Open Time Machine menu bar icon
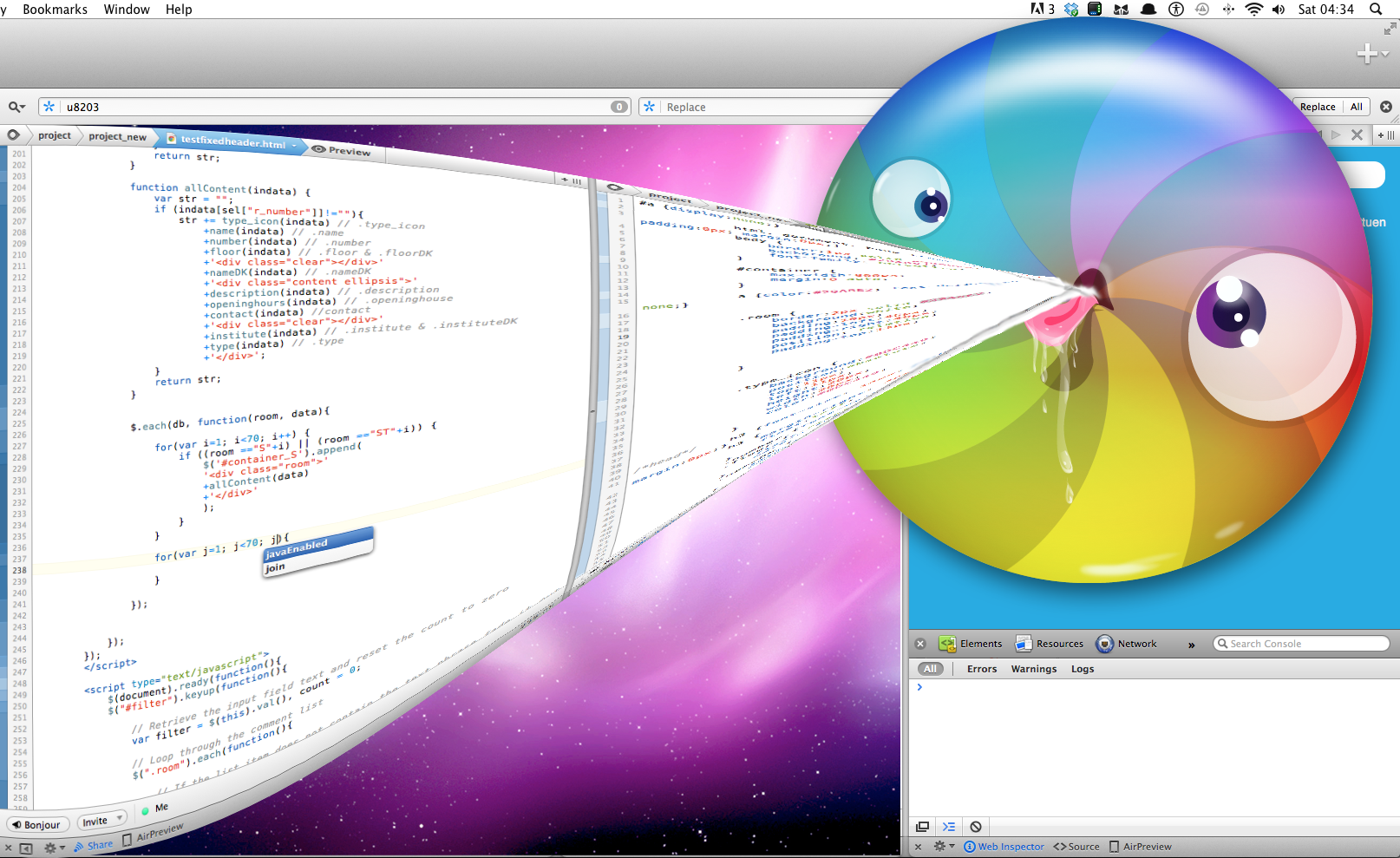Screen dimensions: 1400x858 [x=1202, y=10]
